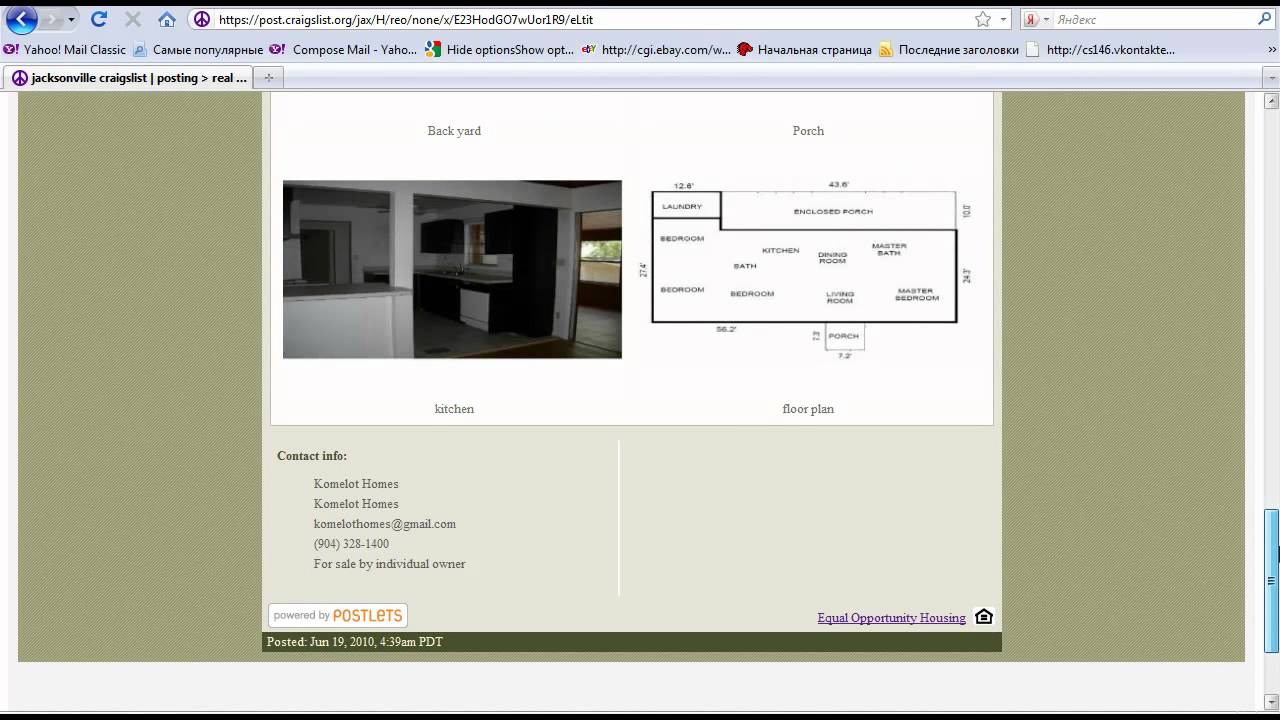The image size is (1280, 720).
Task: Reload the page with the refresh icon
Action: [98, 19]
